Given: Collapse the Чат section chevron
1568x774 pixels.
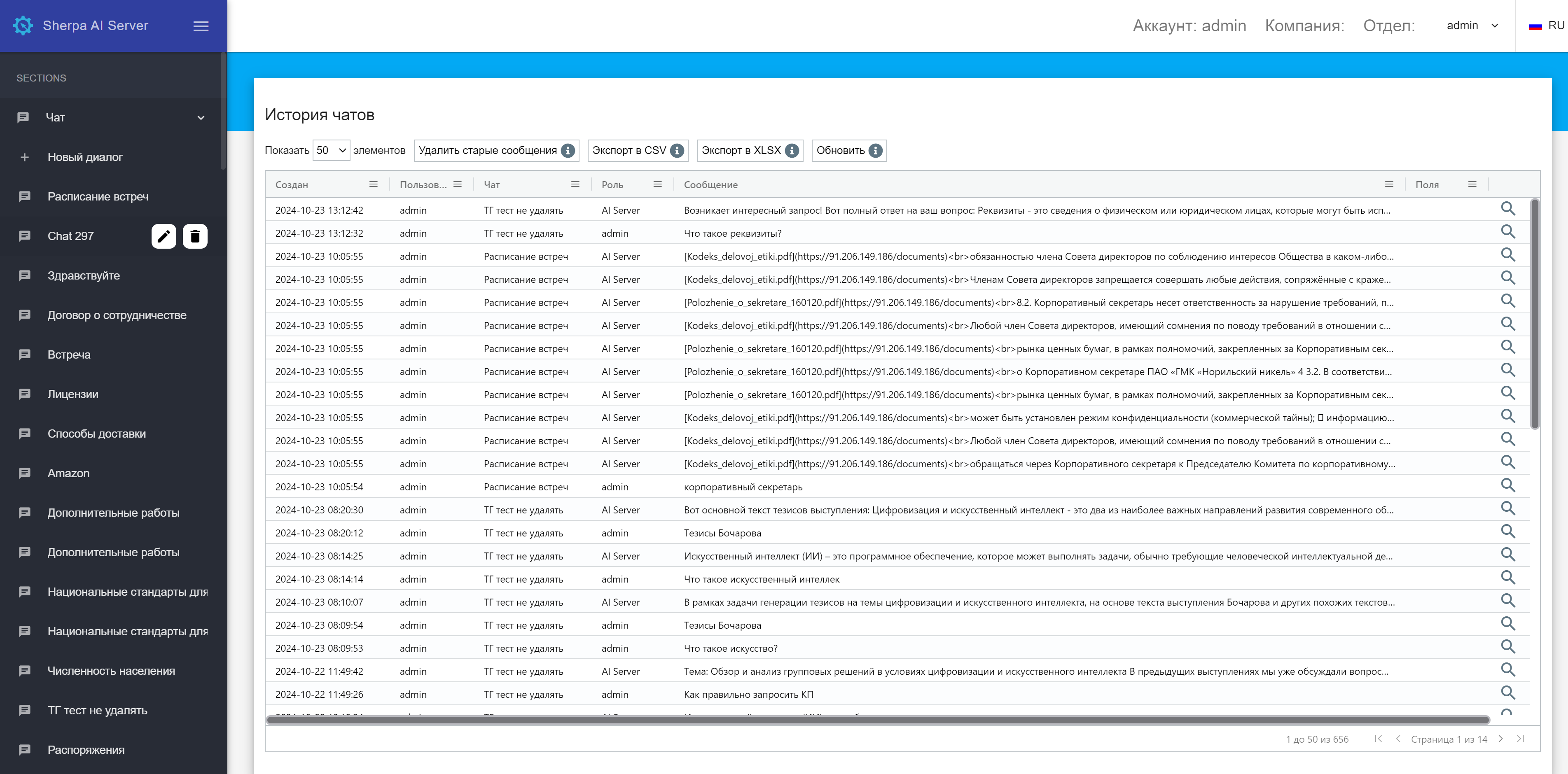Looking at the screenshot, I should (x=201, y=117).
